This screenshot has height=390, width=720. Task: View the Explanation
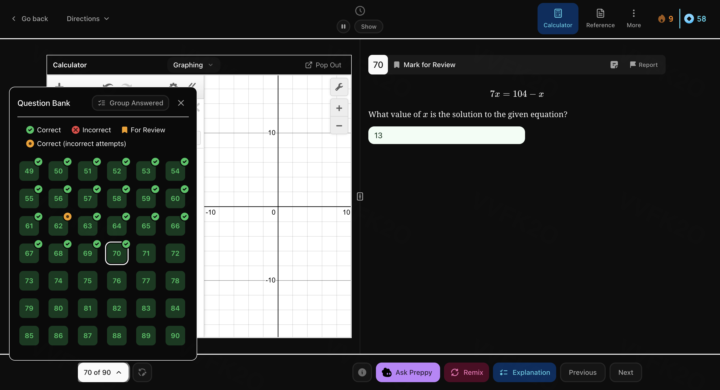pyautogui.click(x=524, y=373)
